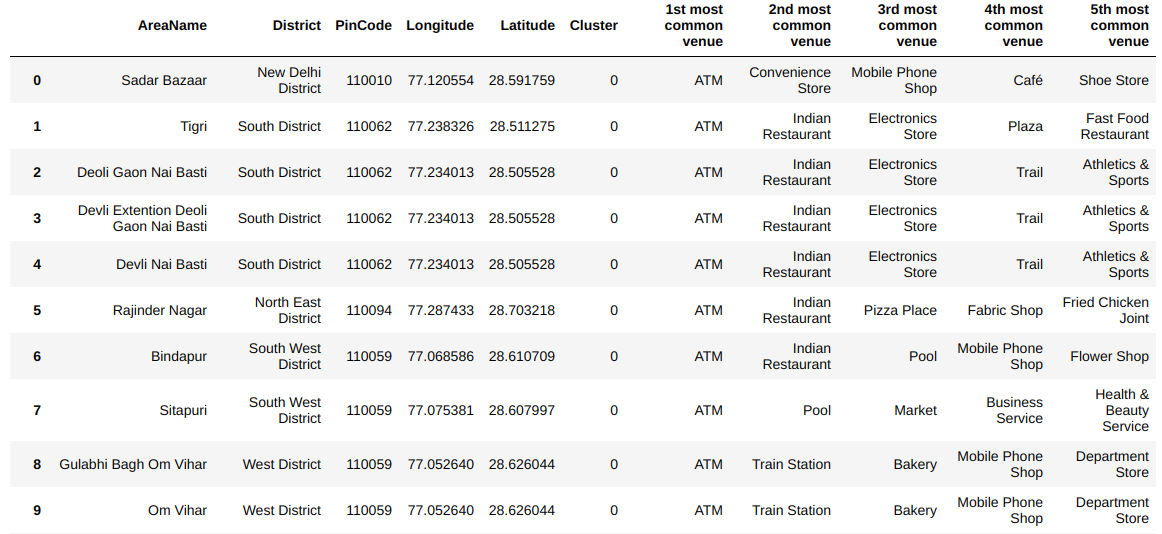1162x534 pixels.
Task: Click the Longitude column header
Action: [x=439, y=25]
